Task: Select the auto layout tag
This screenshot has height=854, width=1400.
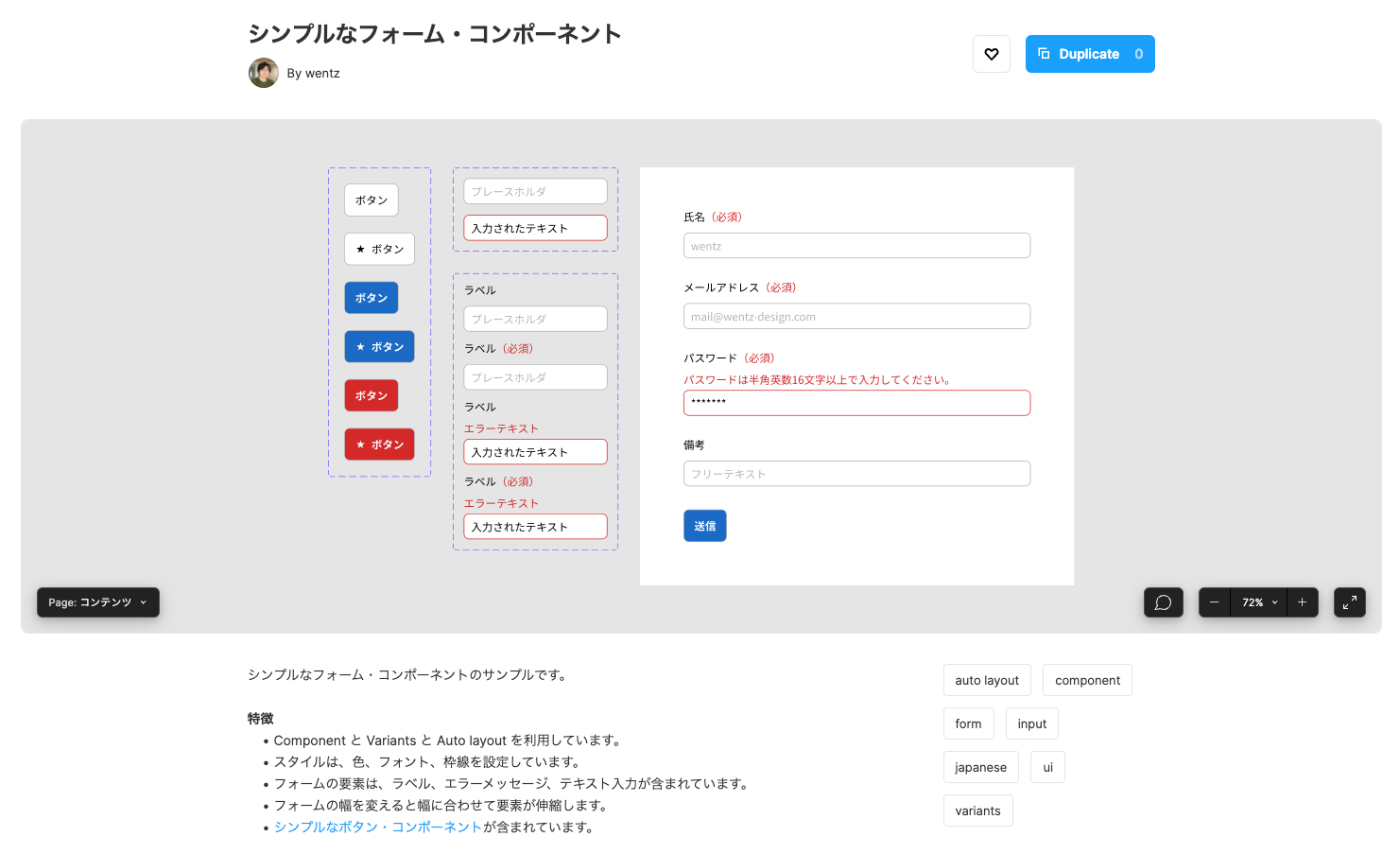Action: pyautogui.click(x=987, y=680)
